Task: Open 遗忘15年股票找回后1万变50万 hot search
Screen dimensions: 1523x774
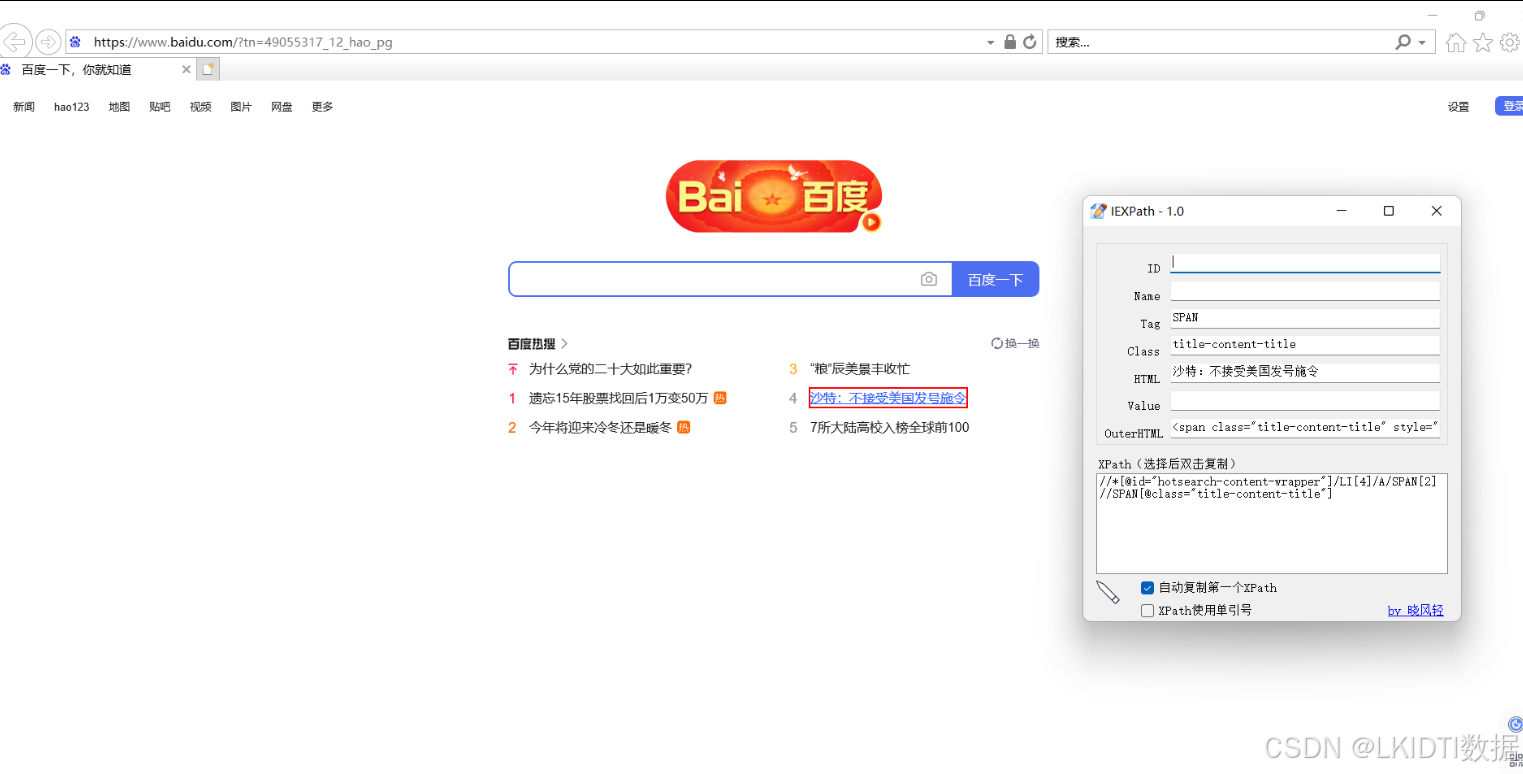Action: click(618, 398)
